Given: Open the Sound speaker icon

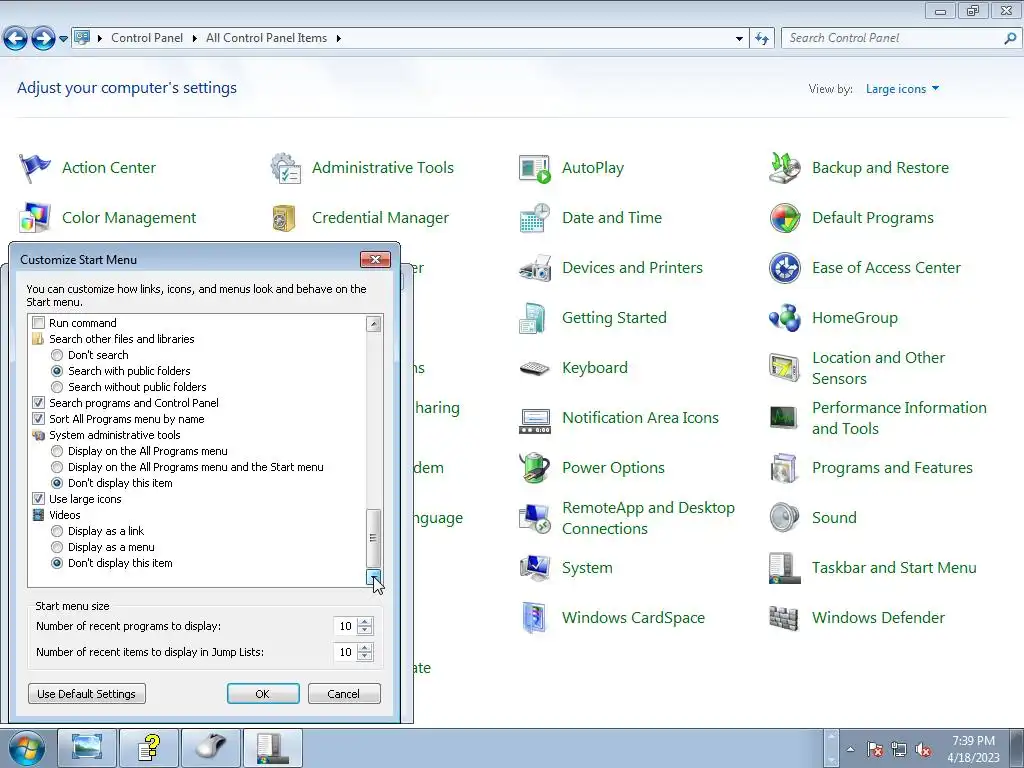Looking at the screenshot, I should coord(784,518).
